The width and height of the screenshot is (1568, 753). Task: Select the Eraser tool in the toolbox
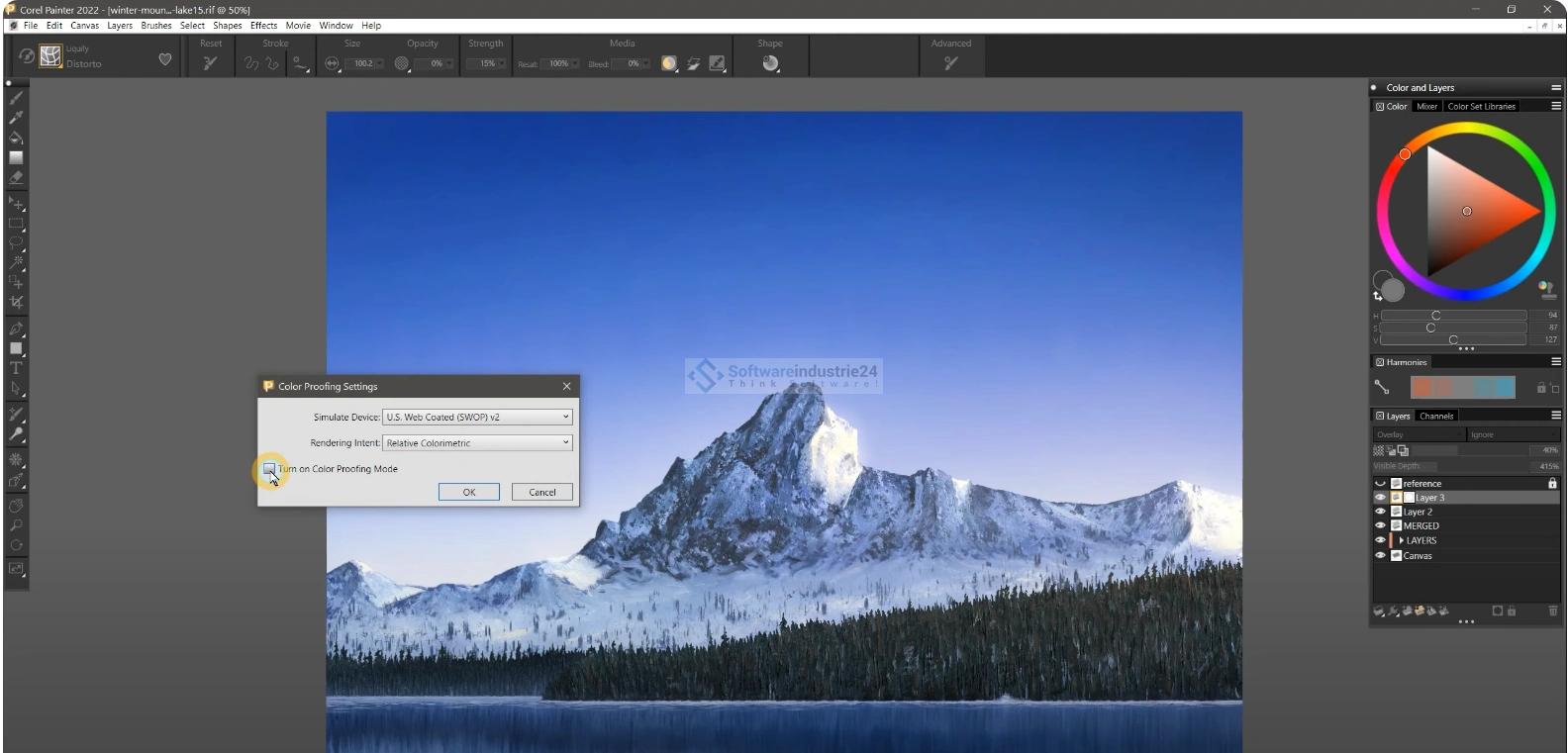(16, 178)
